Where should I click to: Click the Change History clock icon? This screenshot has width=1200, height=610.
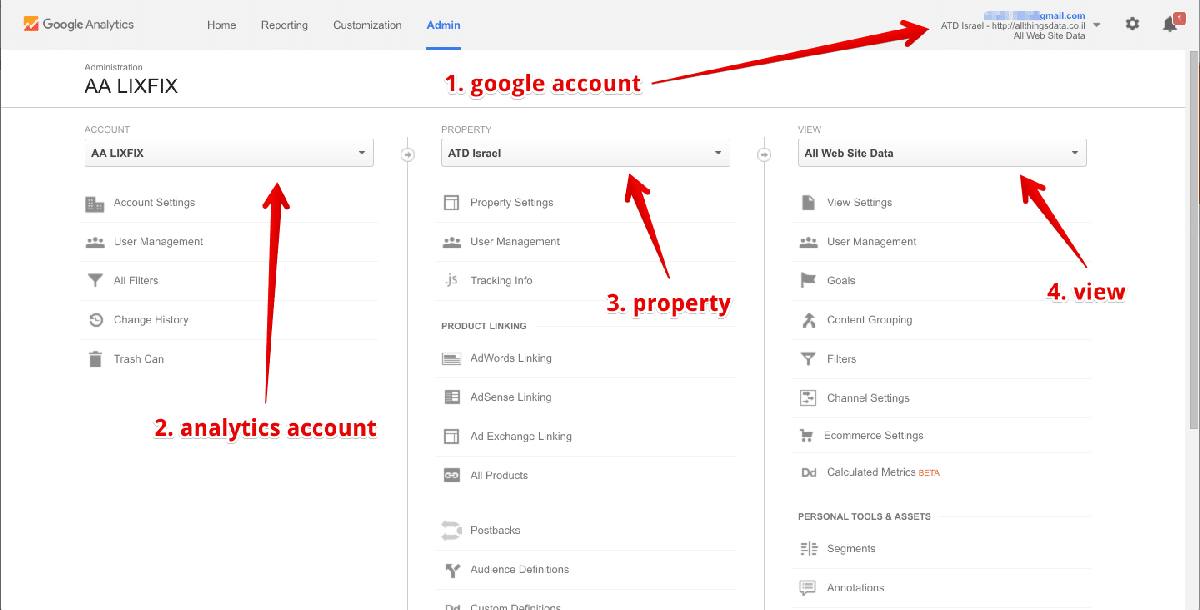95,320
